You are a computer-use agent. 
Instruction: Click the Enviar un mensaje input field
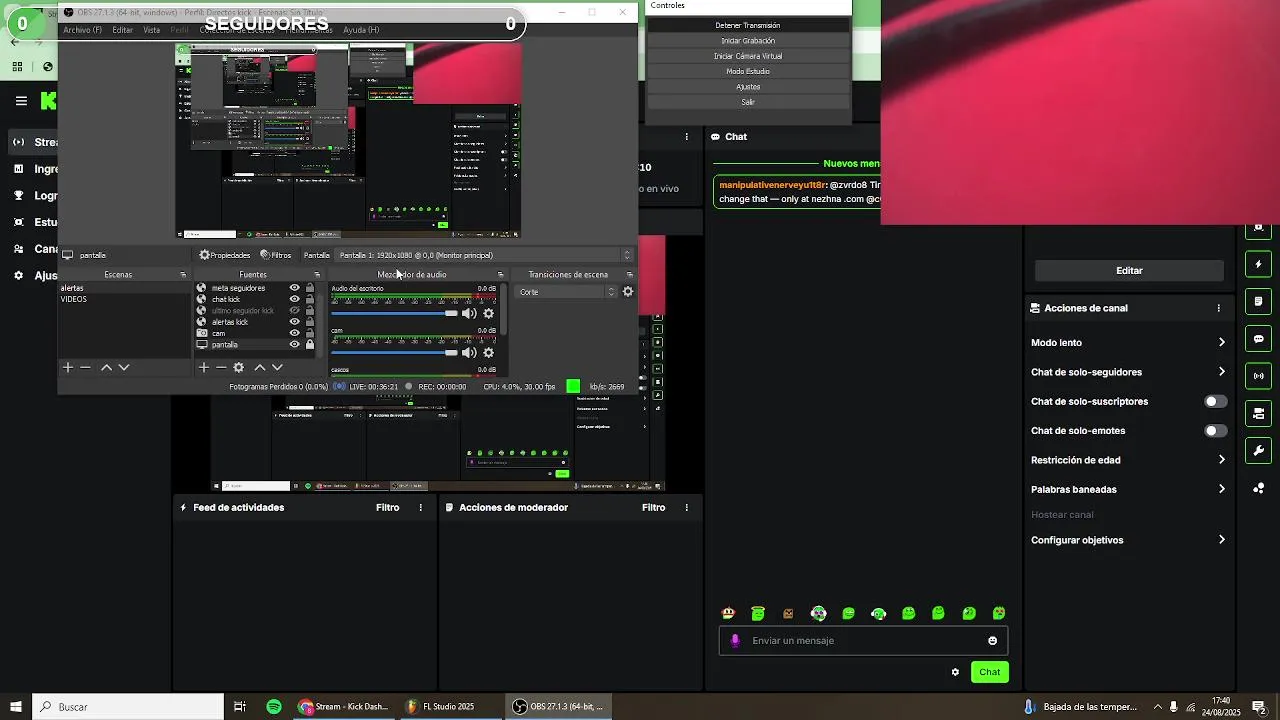tap(863, 641)
